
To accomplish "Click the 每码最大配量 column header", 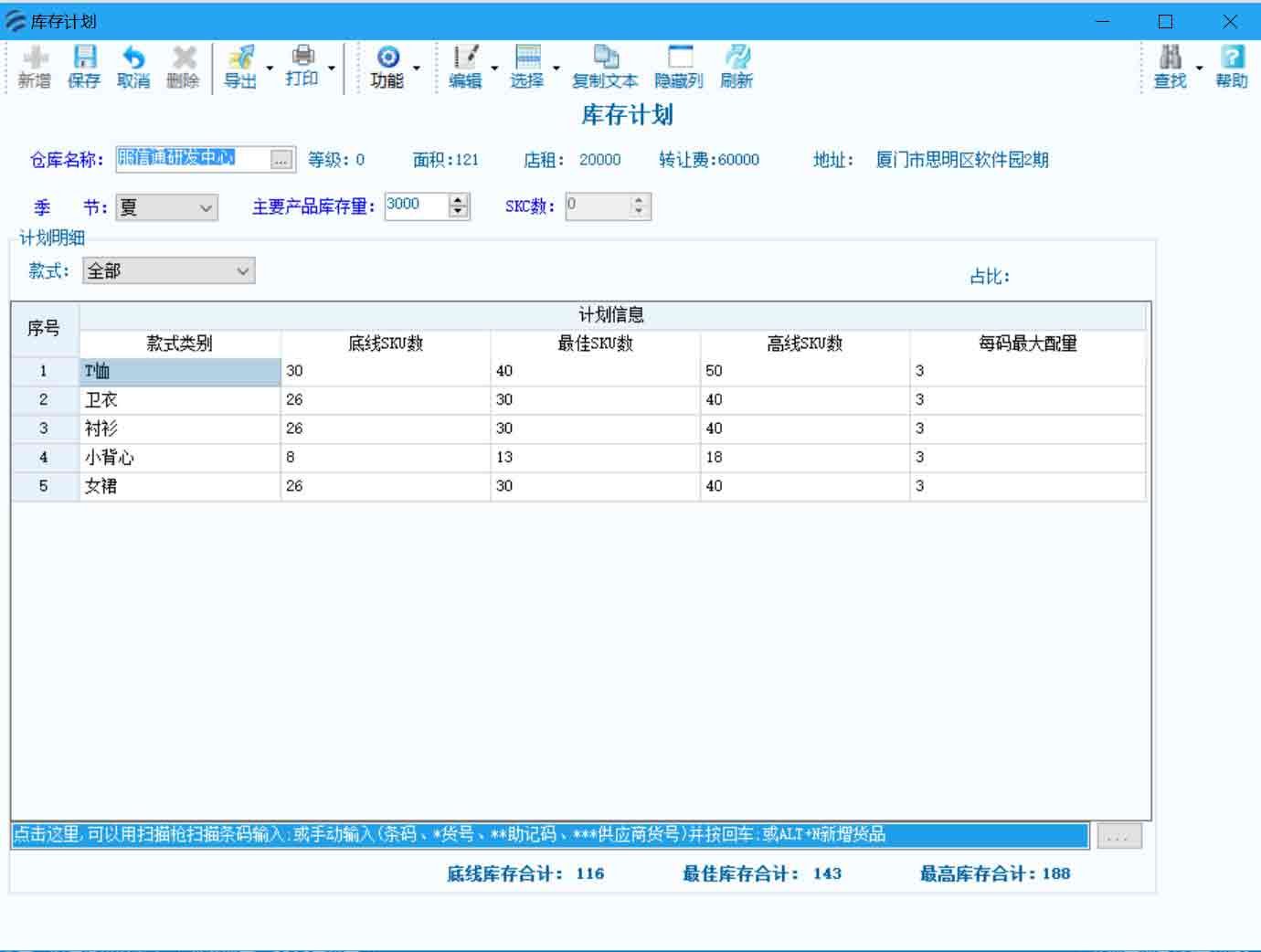I will click(1028, 344).
